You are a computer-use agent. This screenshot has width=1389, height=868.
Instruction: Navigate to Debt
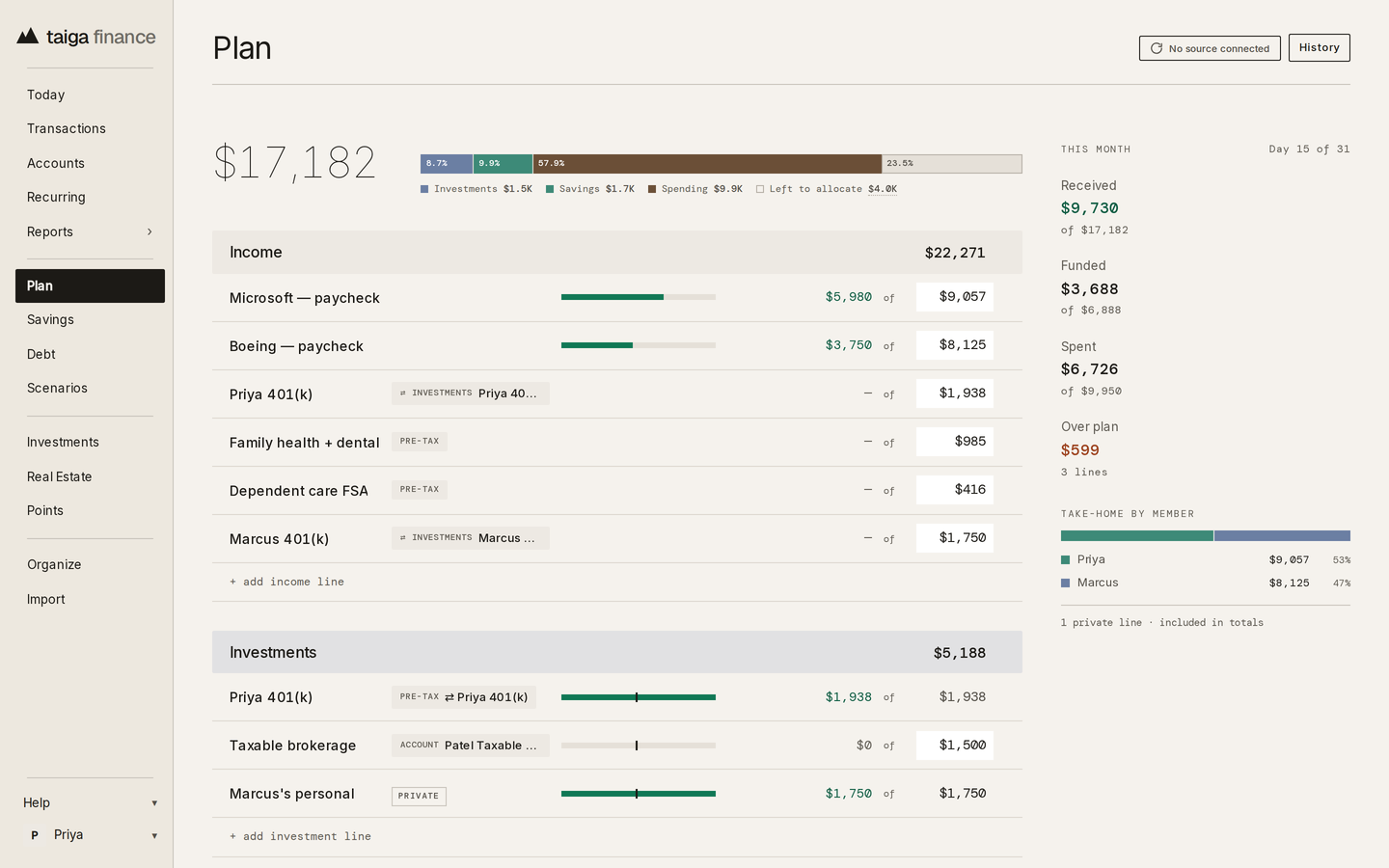(90, 354)
